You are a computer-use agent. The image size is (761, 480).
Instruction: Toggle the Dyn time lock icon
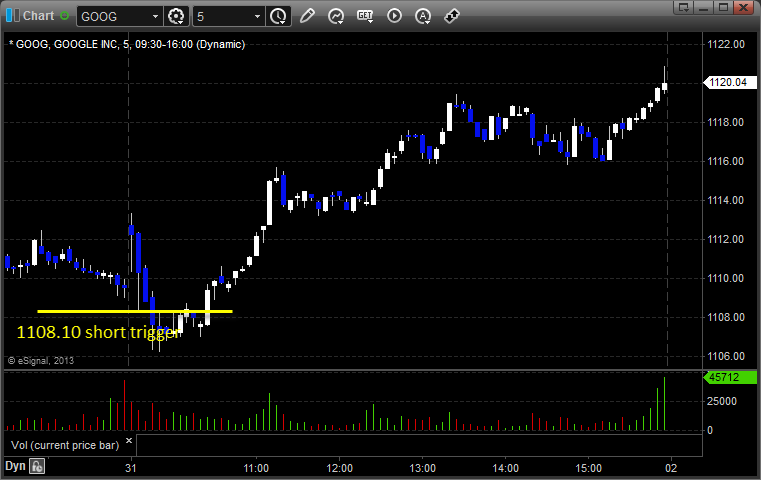37,466
